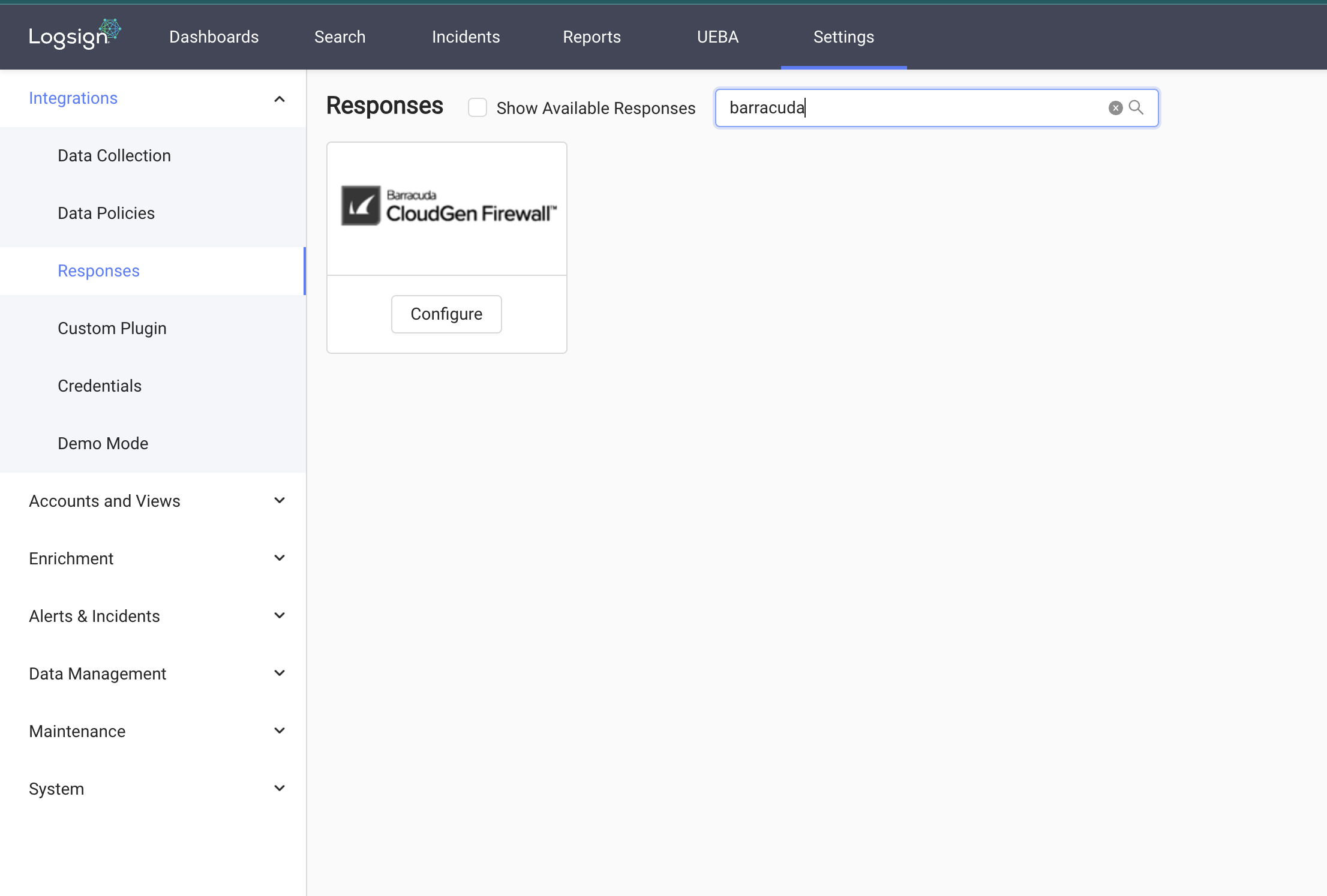Viewport: 1327px width, 896px height.
Task: Select Responses in the sidebar
Action: pyautogui.click(x=153, y=271)
